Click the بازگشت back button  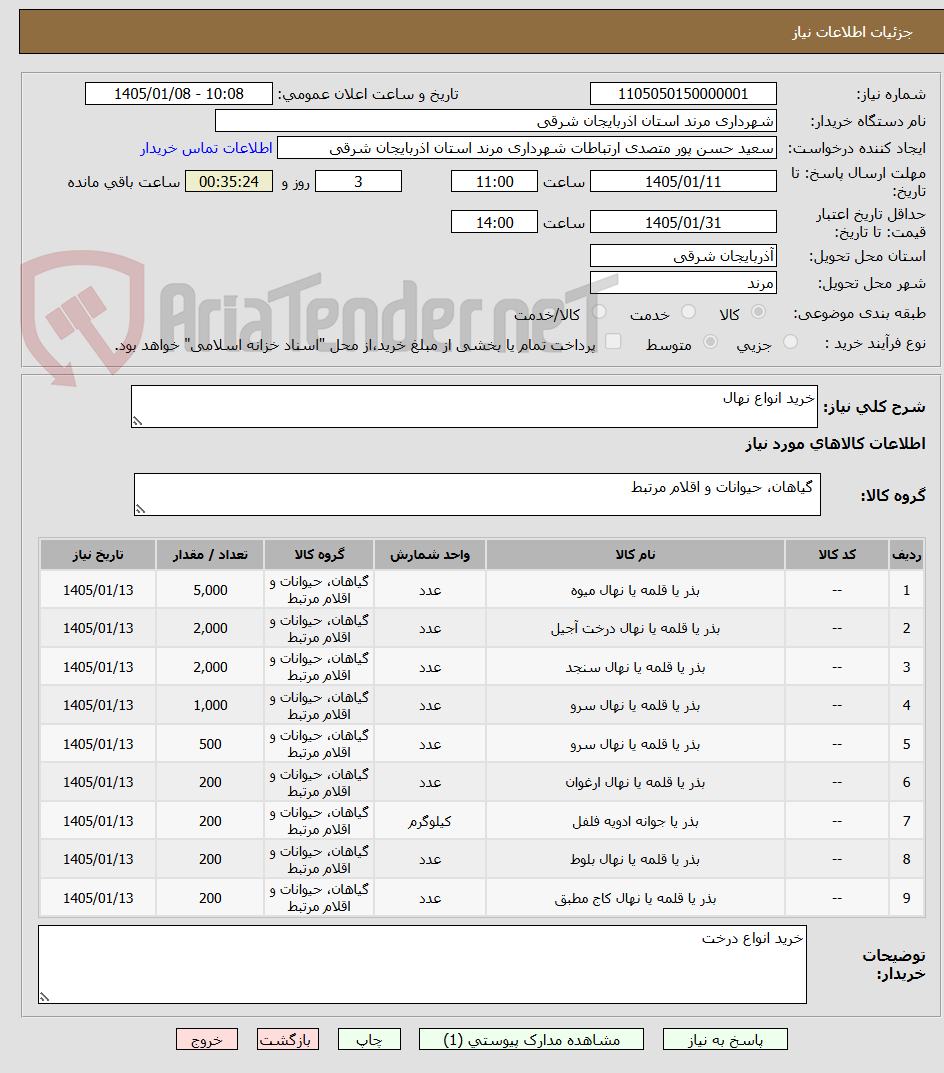[x=288, y=1039]
